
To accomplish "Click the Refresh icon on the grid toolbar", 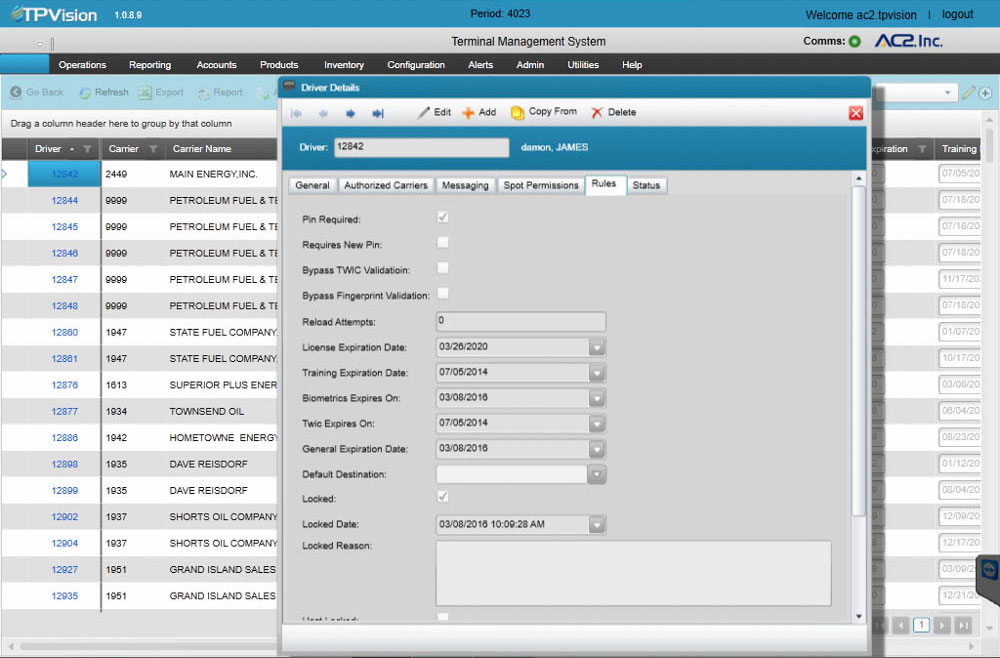I will 83,92.
